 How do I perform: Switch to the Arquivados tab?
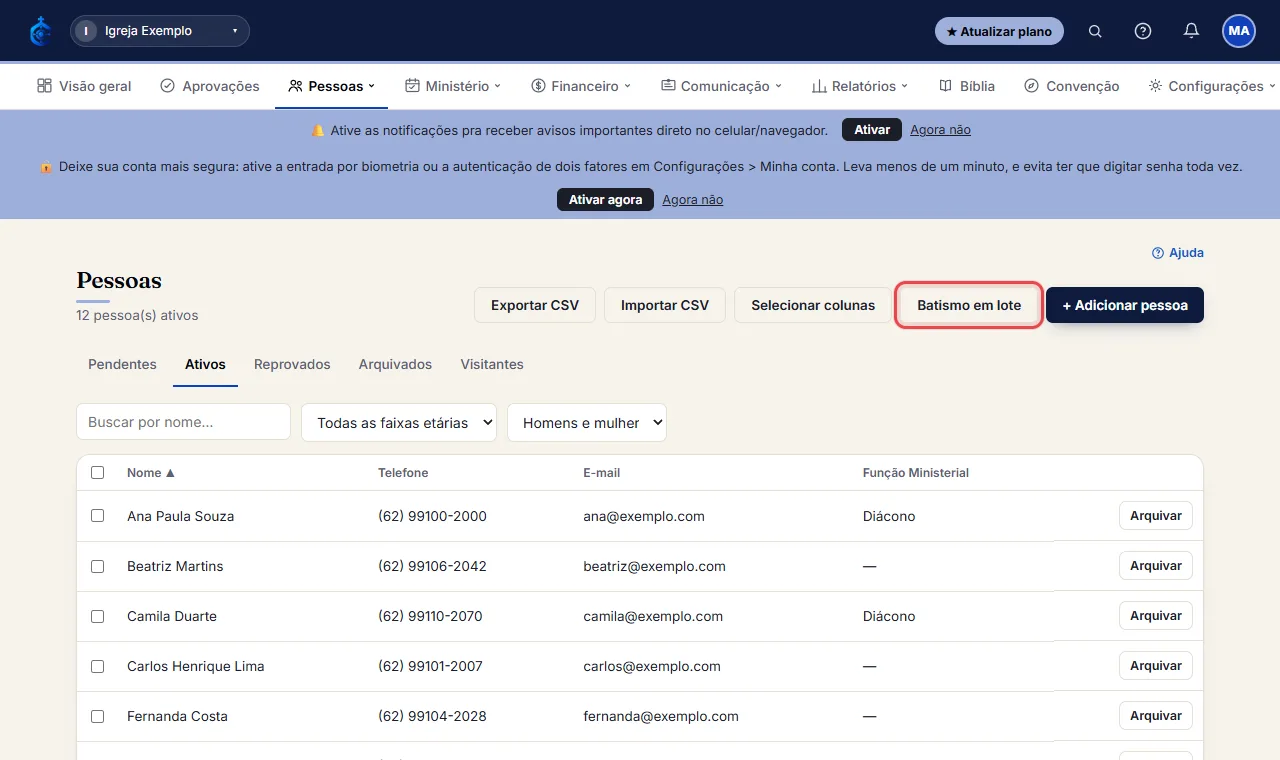[x=395, y=364]
